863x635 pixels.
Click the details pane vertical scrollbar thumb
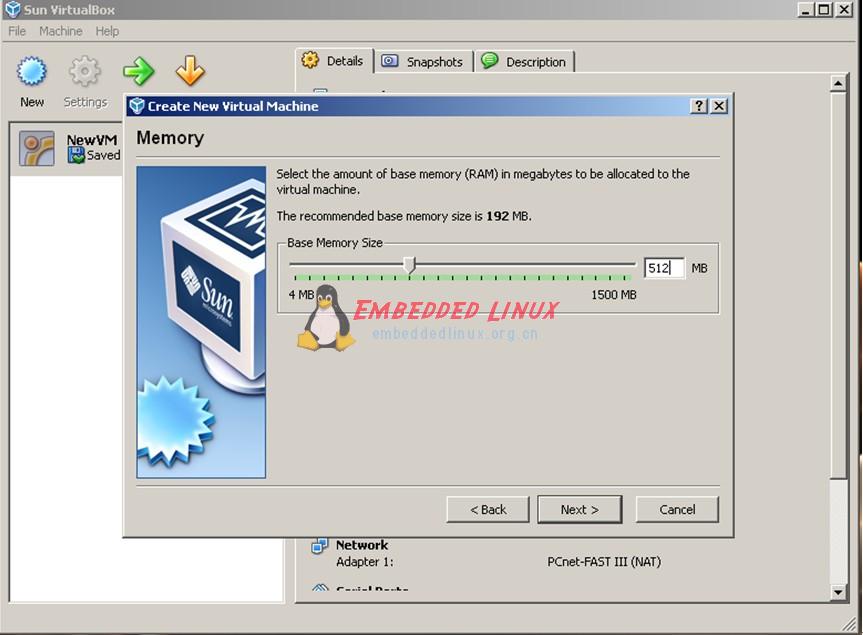838,286
